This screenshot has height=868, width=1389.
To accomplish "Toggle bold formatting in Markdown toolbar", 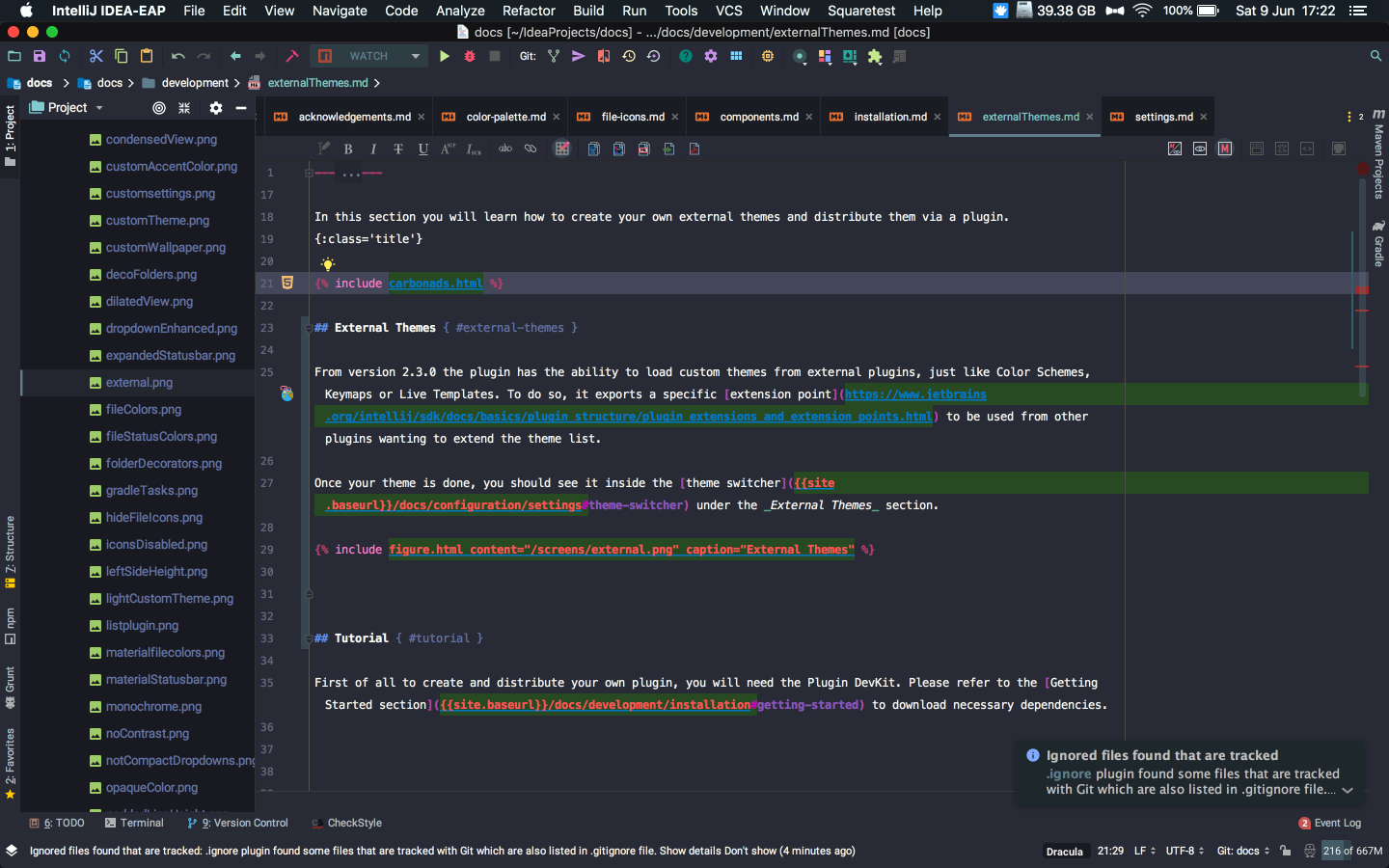I will [x=348, y=149].
